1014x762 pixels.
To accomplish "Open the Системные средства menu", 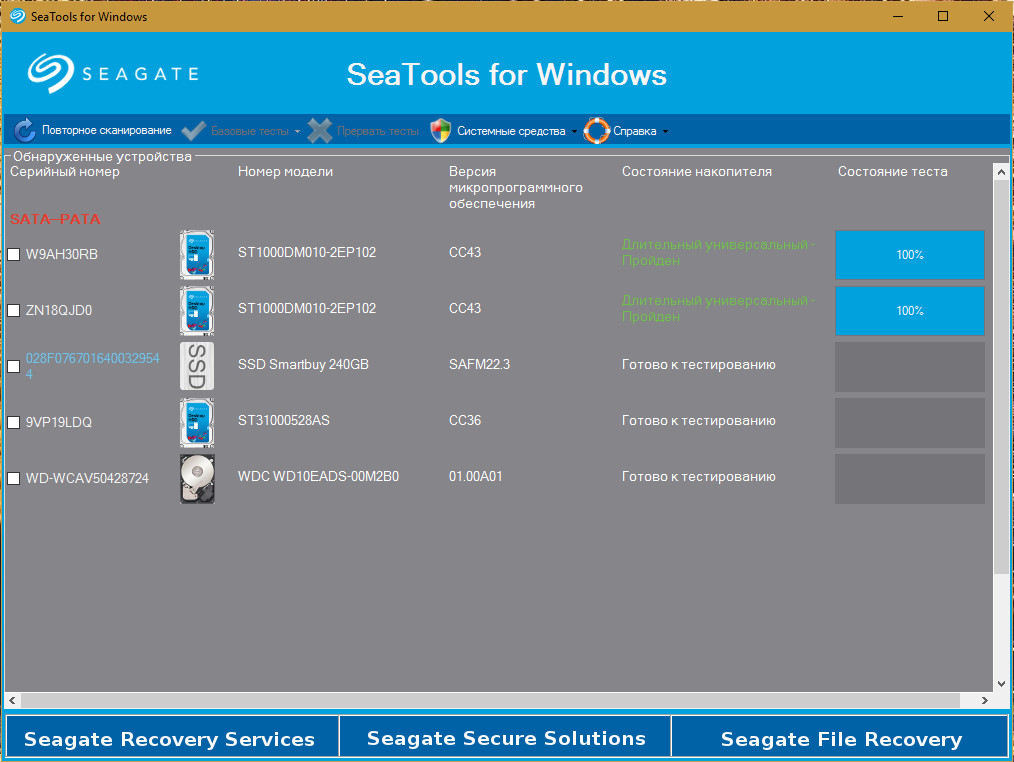I will (511, 131).
